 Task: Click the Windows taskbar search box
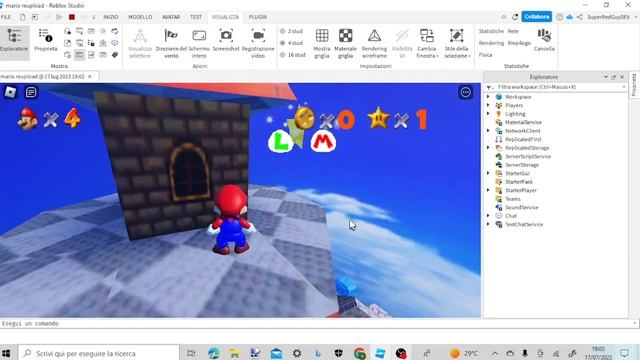click(99, 353)
